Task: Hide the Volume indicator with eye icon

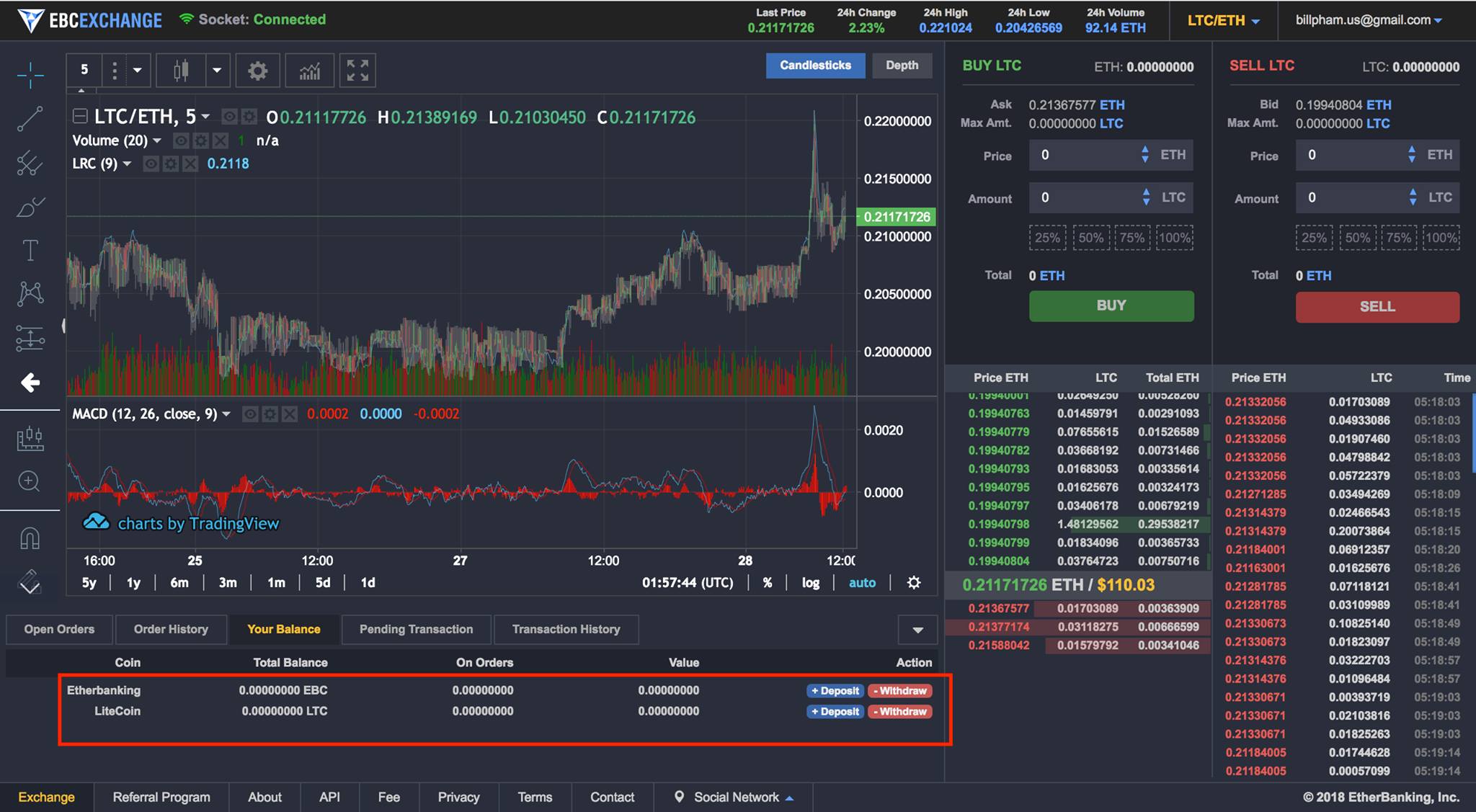Action: 181,140
